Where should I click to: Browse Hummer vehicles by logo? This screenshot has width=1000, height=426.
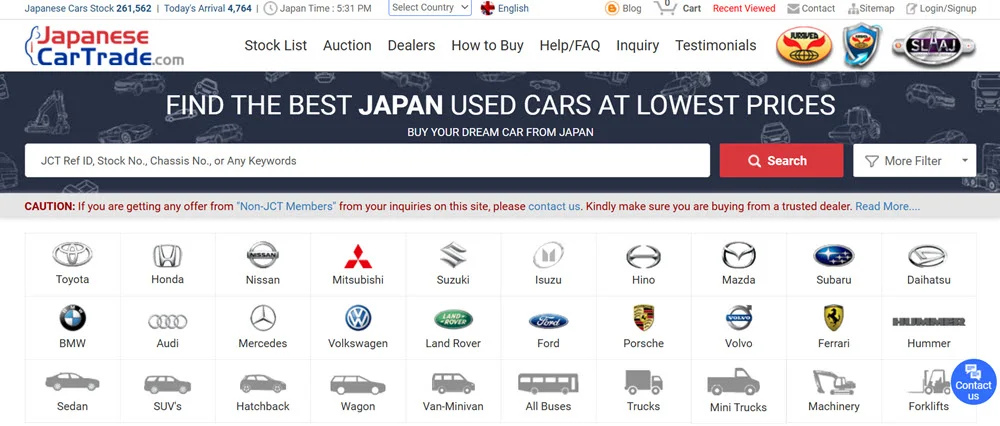(928, 321)
